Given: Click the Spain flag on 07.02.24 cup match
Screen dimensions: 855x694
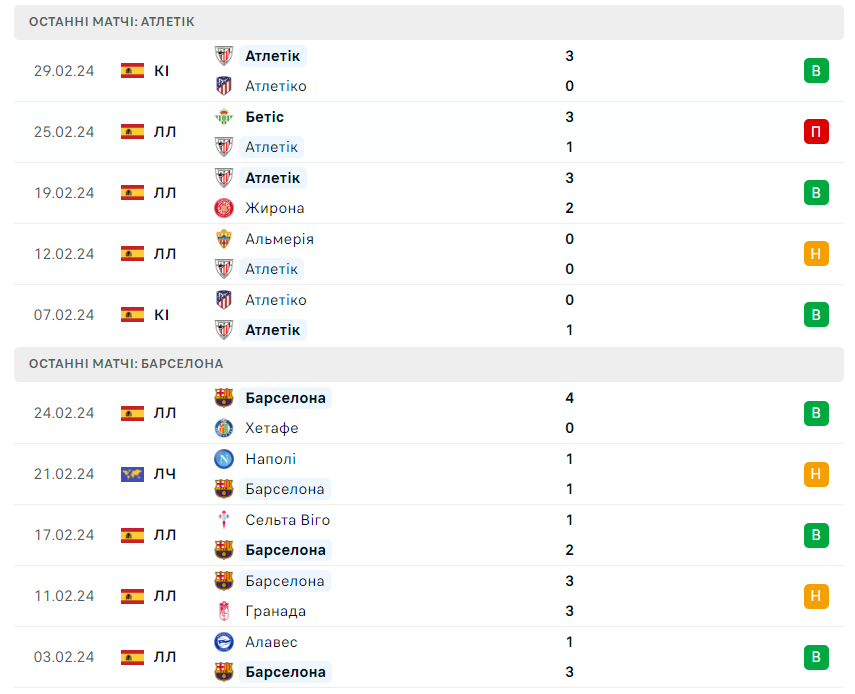Looking at the screenshot, I should [x=133, y=315].
